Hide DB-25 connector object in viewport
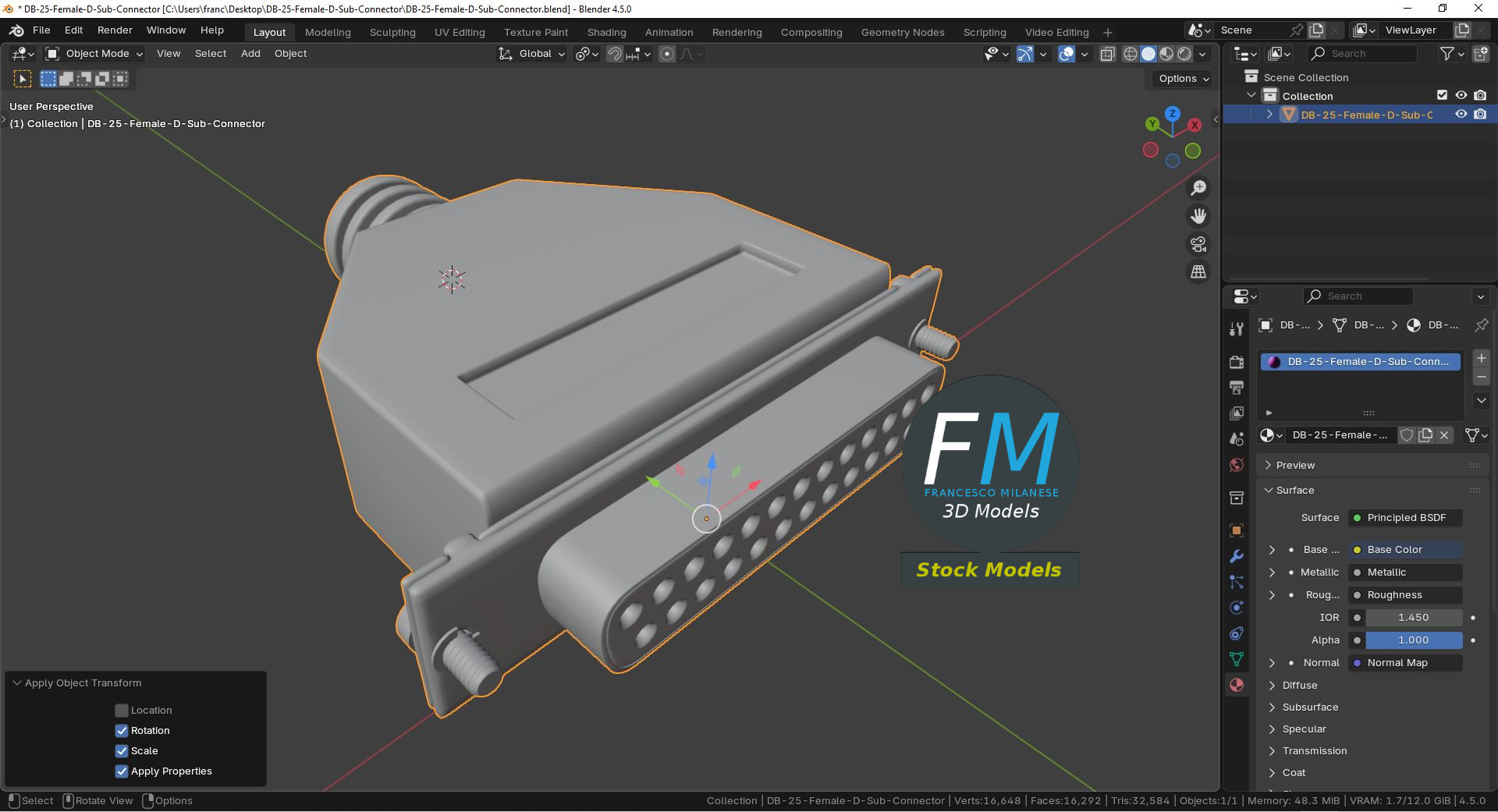 (1461, 114)
